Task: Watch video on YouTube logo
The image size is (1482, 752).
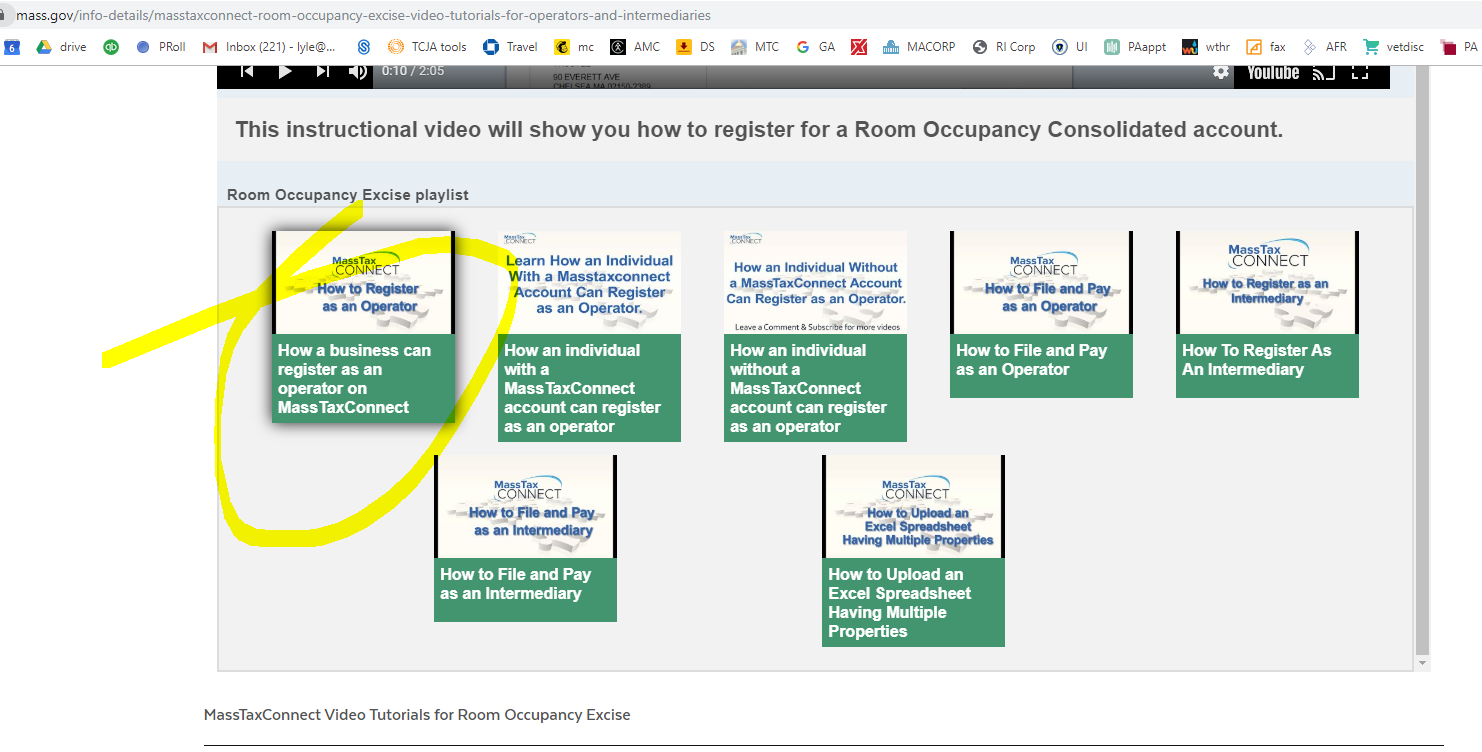Action: coord(1273,72)
